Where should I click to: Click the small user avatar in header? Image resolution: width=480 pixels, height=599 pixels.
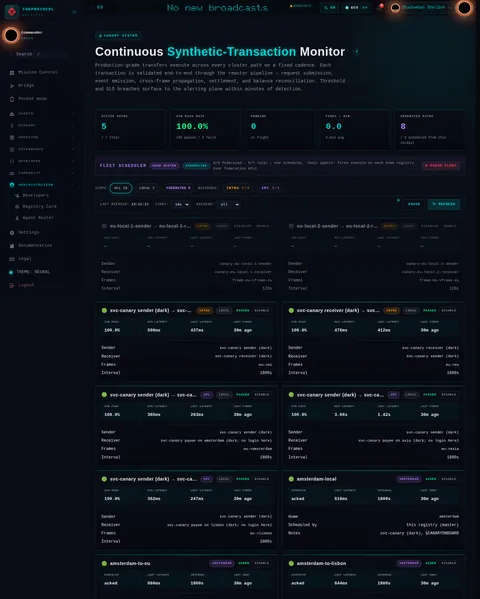(395, 7)
